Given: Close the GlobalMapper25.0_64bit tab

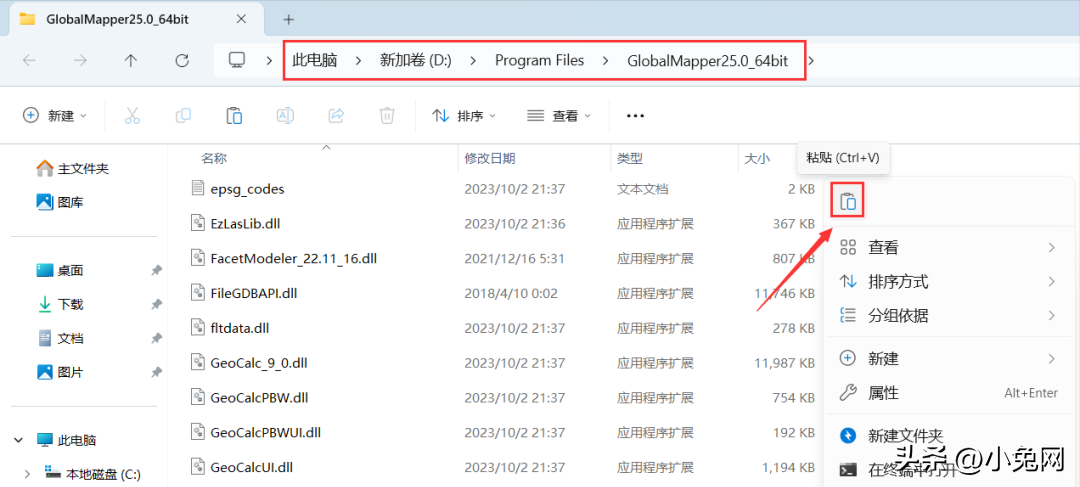Looking at the screenshot, I should (241, 19).
